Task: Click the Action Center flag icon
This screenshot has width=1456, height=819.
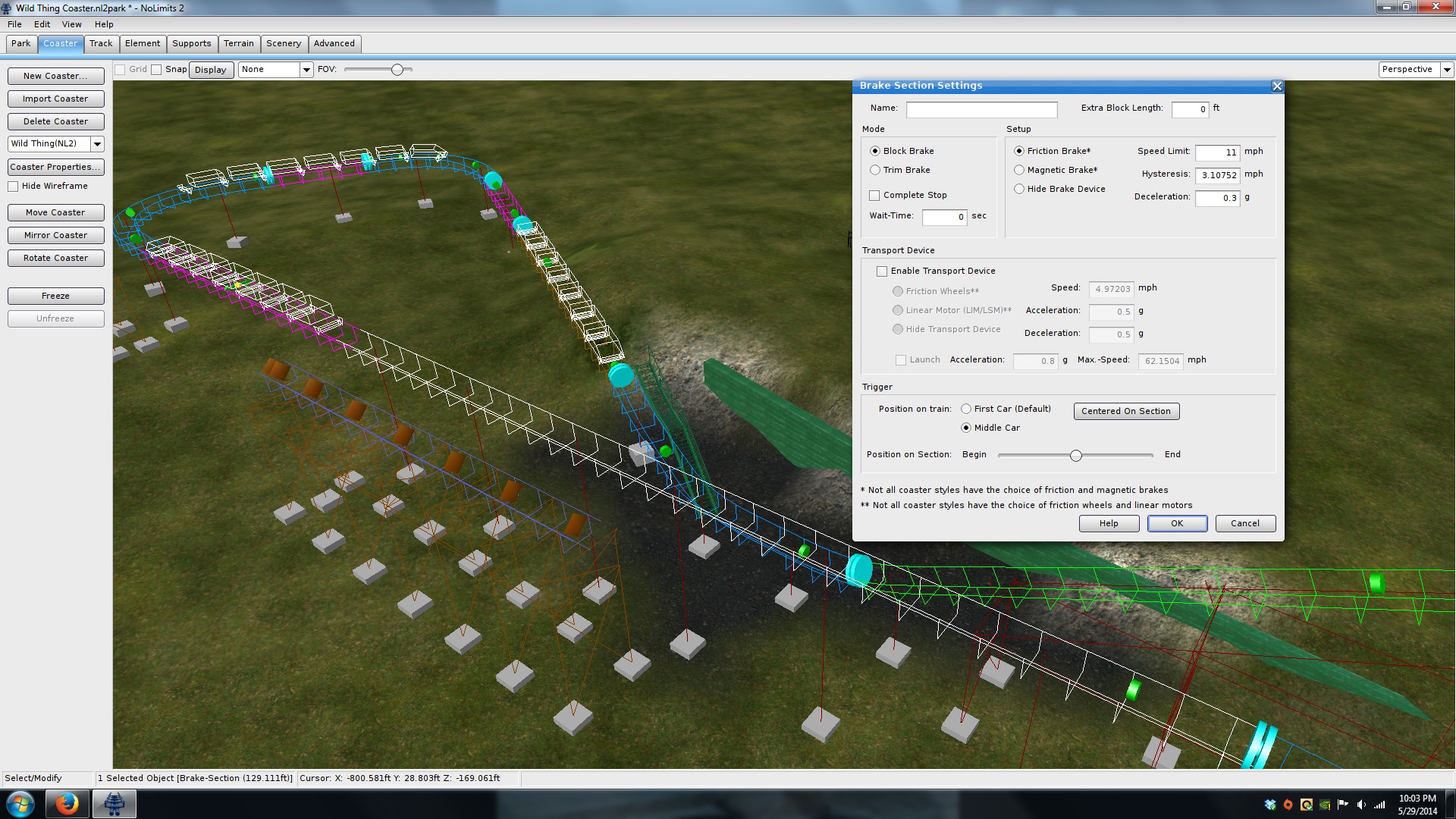Action: [1343, 805]
